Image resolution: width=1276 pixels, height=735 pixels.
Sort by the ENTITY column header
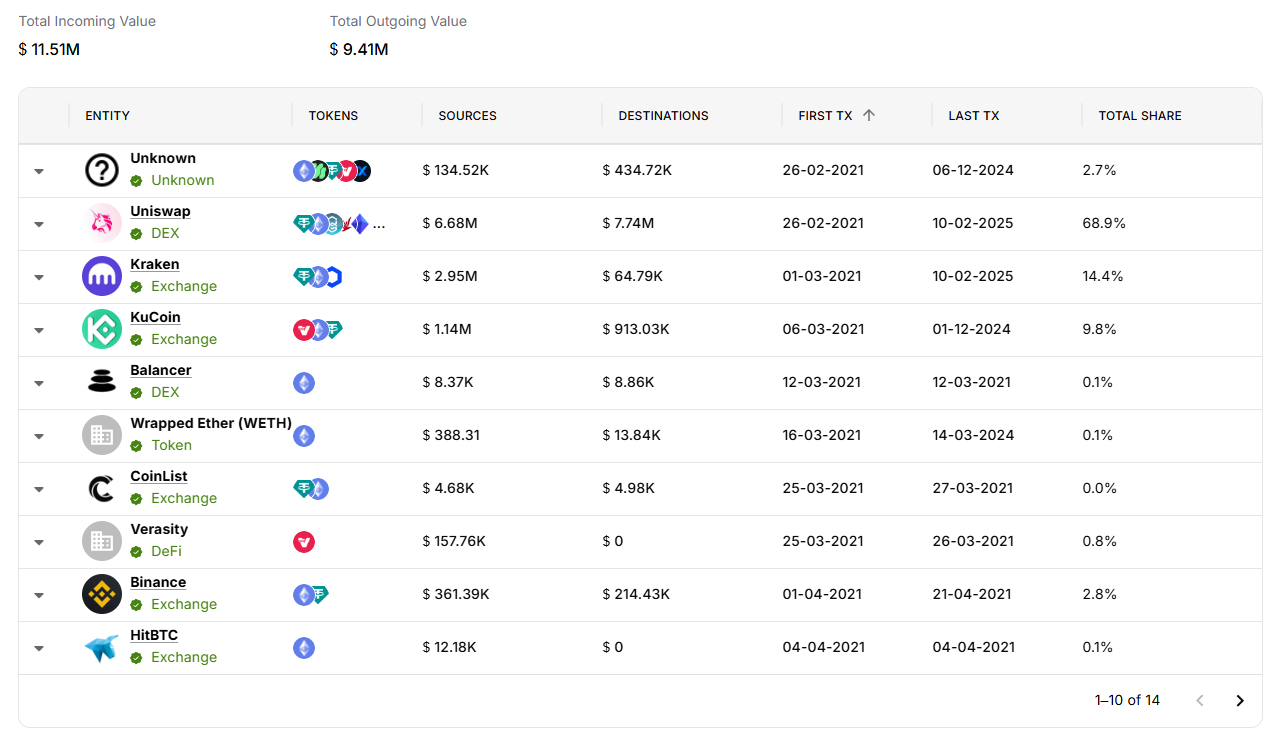point(107,116)
